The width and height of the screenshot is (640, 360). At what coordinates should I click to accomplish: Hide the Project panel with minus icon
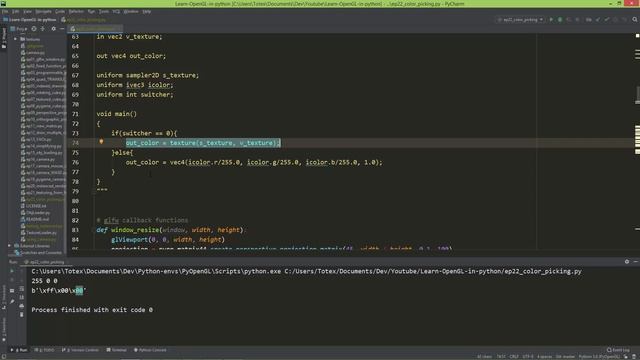pos(62,29)
